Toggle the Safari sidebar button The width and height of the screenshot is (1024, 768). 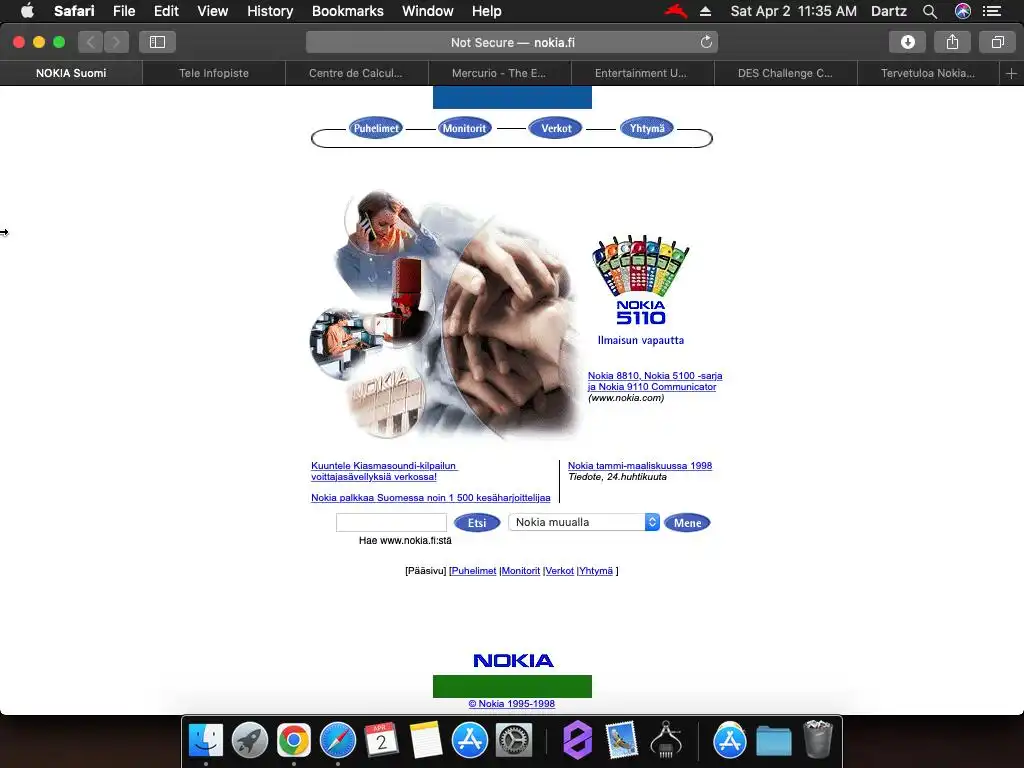click(157, 42)
